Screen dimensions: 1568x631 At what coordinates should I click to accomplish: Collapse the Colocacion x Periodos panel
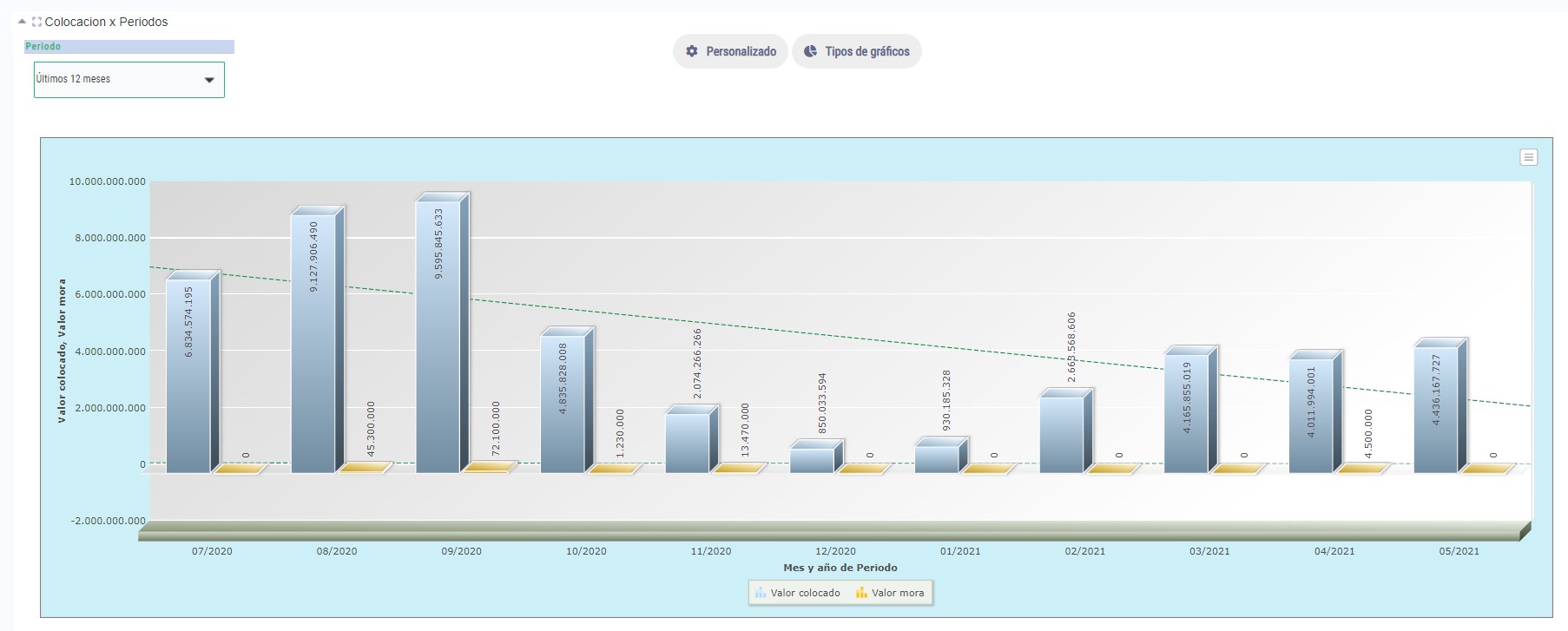pos(22,22)
